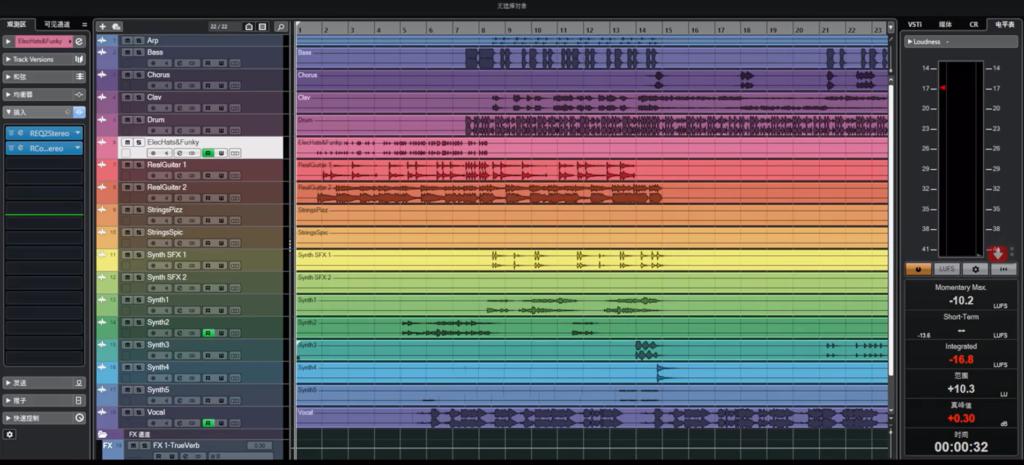The width and height of the screenshot is (1024, 465).
Task: Open the REQ2Stereo insert dropdown arrow
Action: (x=77, y=132)
